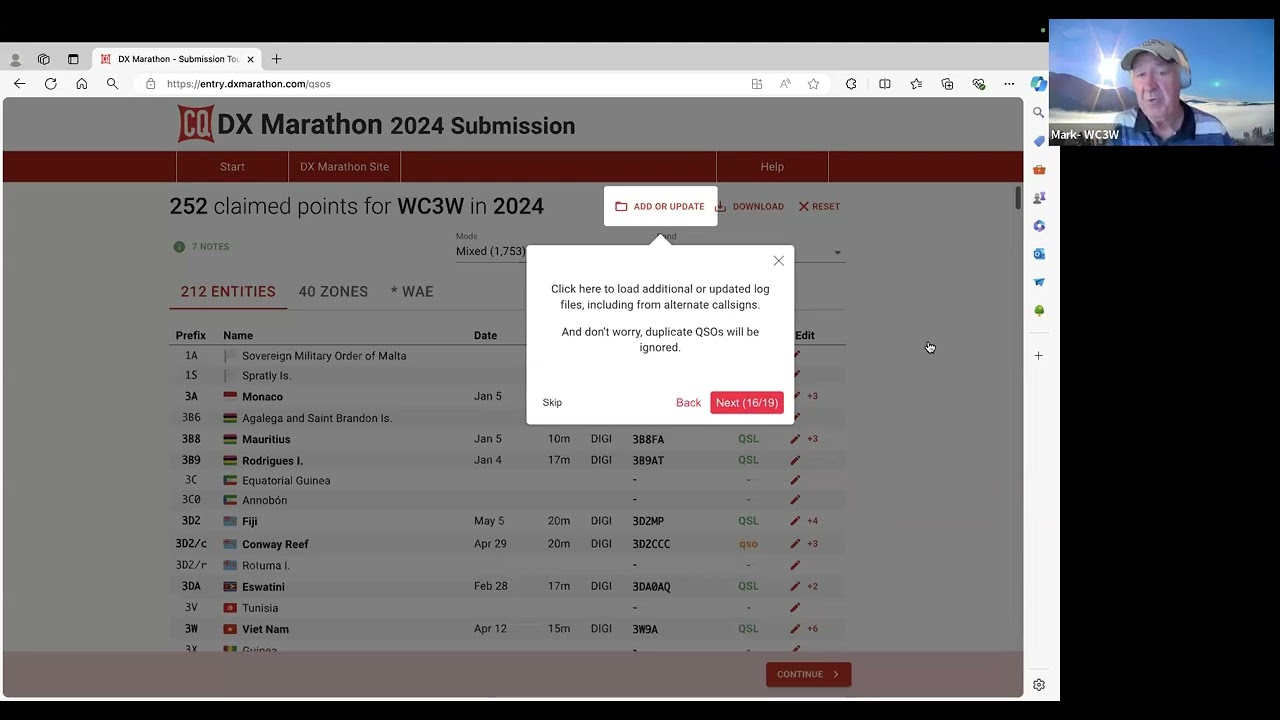1280x720 pixels.
Task: Select callsign 3B8FA in Mauritius row
Action: tap(648, 439)
